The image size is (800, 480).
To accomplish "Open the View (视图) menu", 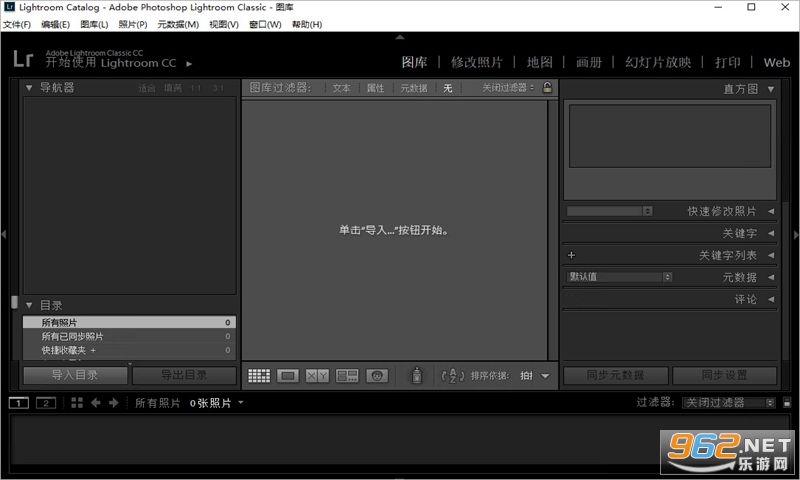I will pos(224,24).
